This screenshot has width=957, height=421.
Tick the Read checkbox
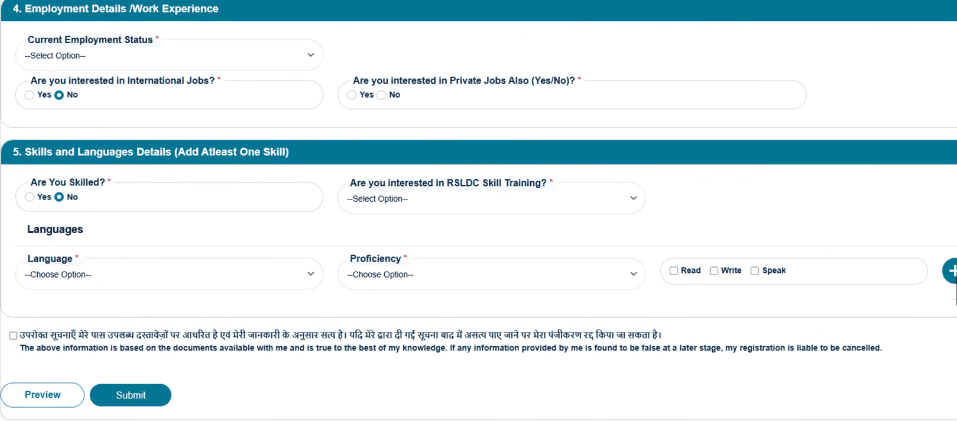pyautogui.click(x=674, y=271)
